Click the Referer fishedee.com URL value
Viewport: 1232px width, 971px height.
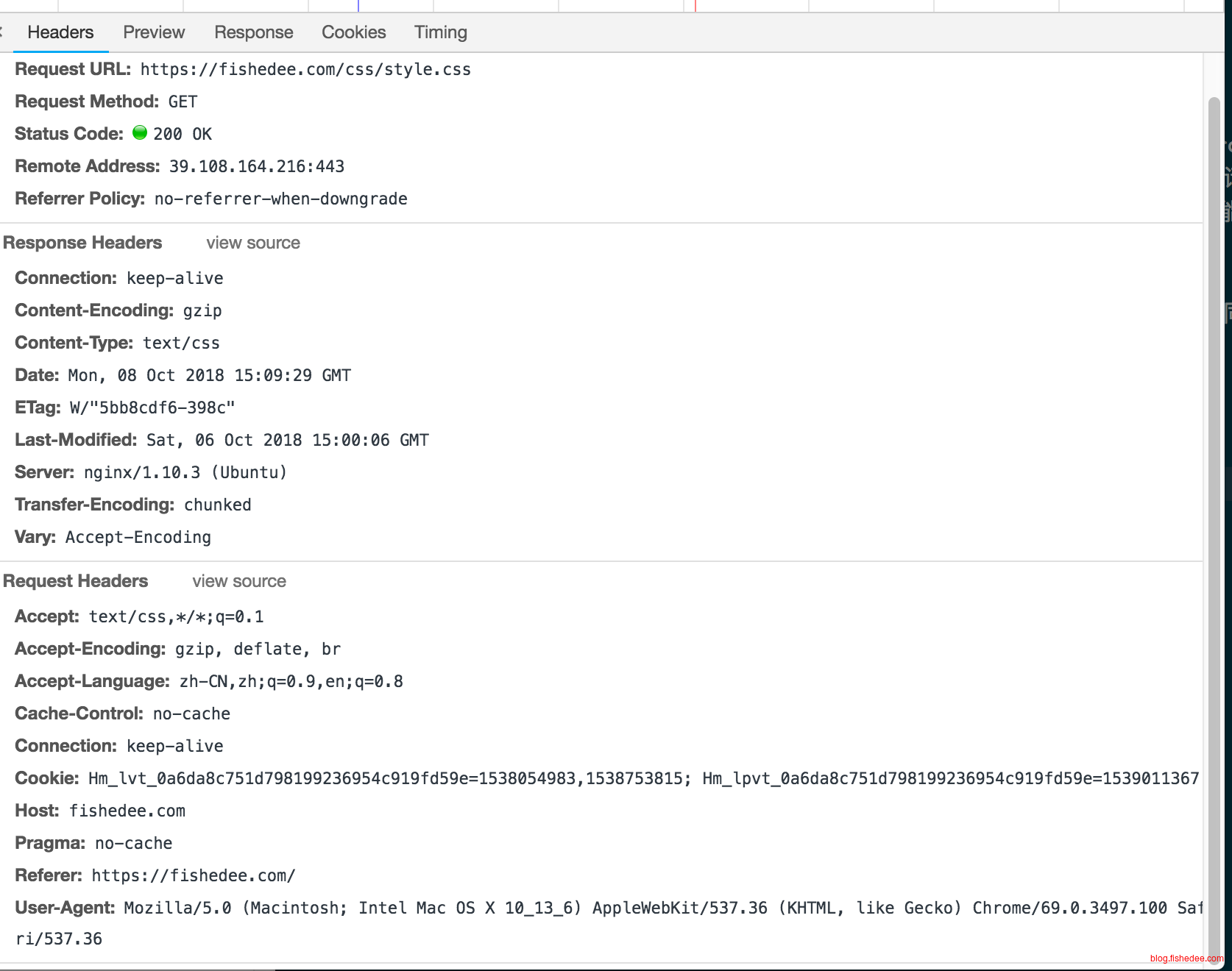pyautogui.click(x=193, y=875)
